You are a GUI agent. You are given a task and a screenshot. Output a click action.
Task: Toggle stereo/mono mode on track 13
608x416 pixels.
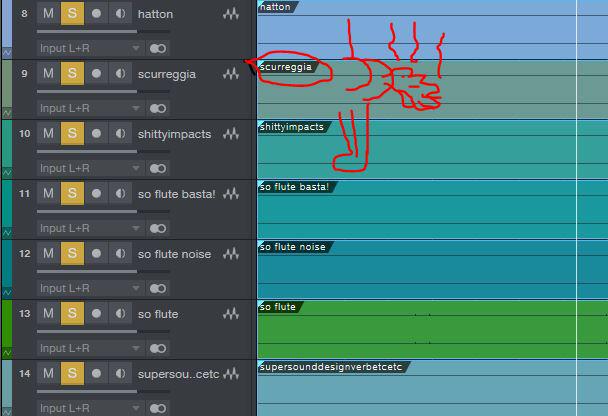[158, 349]
